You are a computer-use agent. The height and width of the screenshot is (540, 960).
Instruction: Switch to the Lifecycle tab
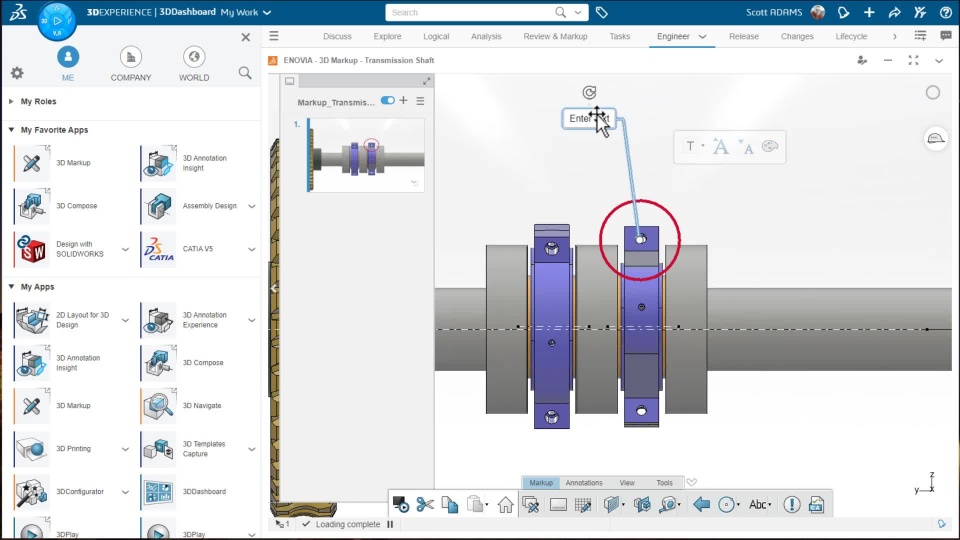click(x=851, y=37)
